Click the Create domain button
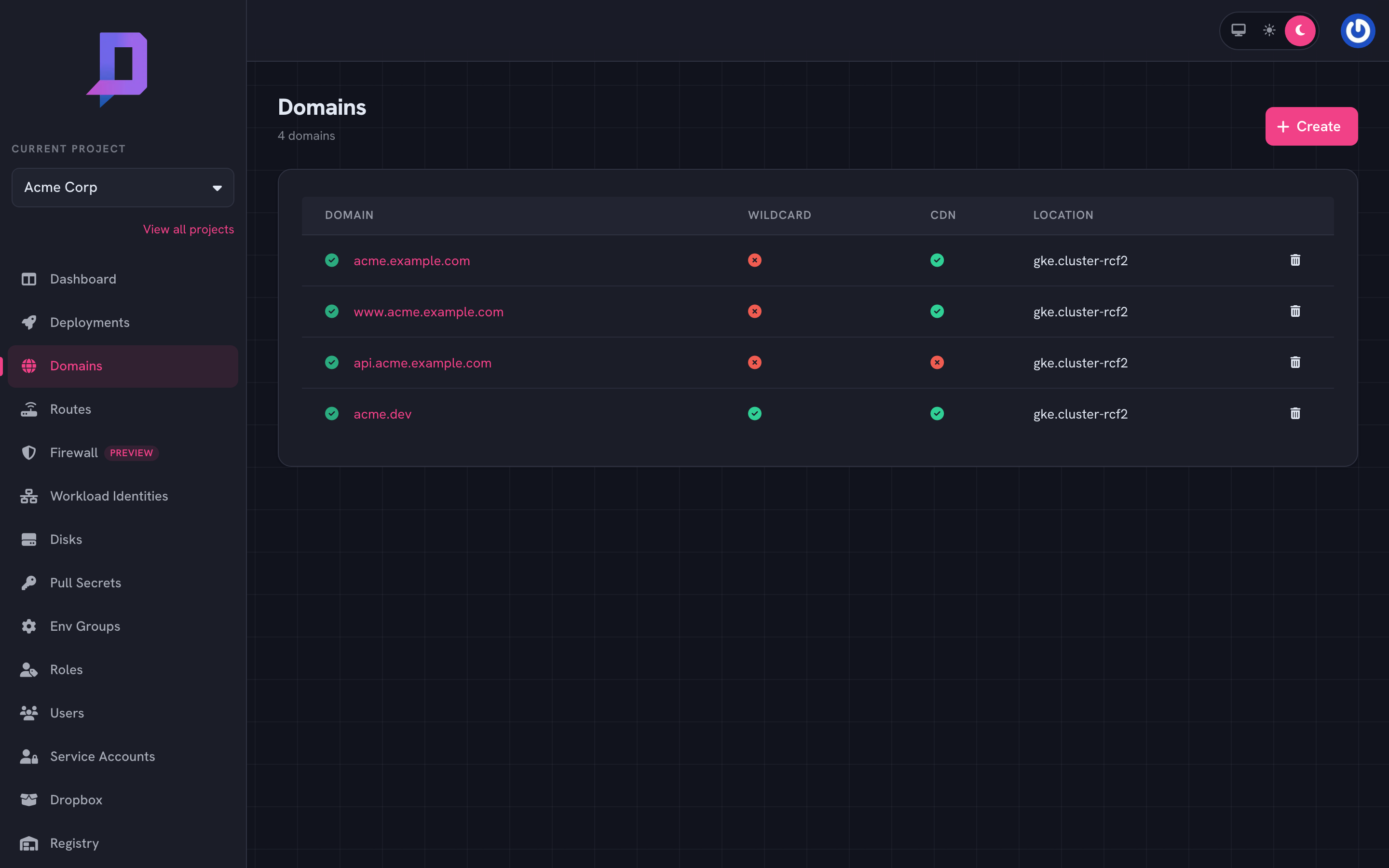Viewport: 1389px width, 868px height. (1311, 126)
